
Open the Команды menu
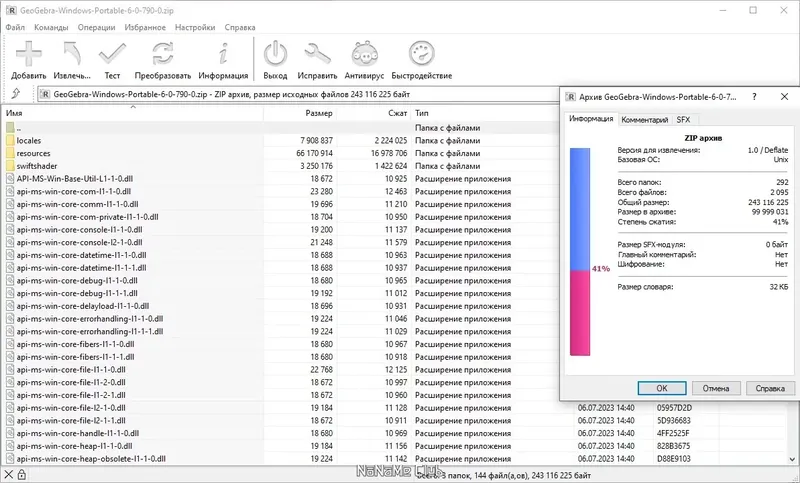pos(51,28)
